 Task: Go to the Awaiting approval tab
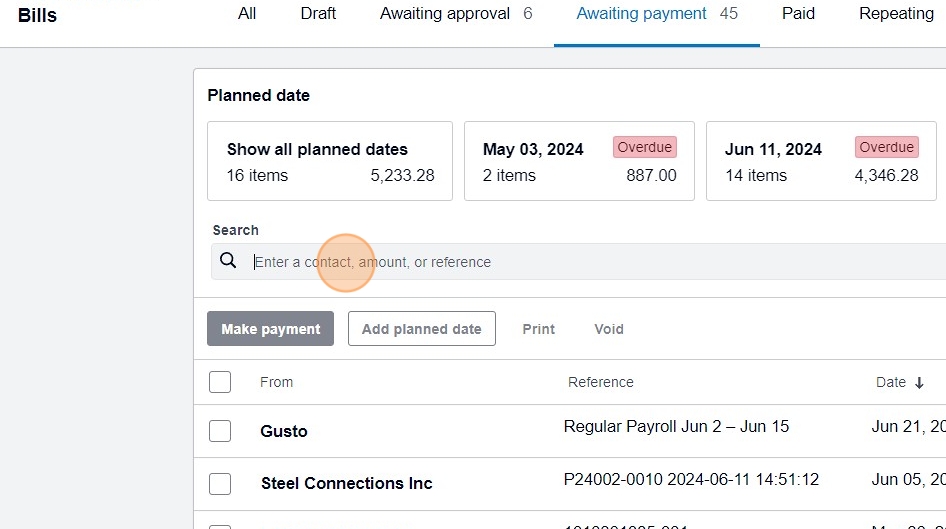click(456, 14)
